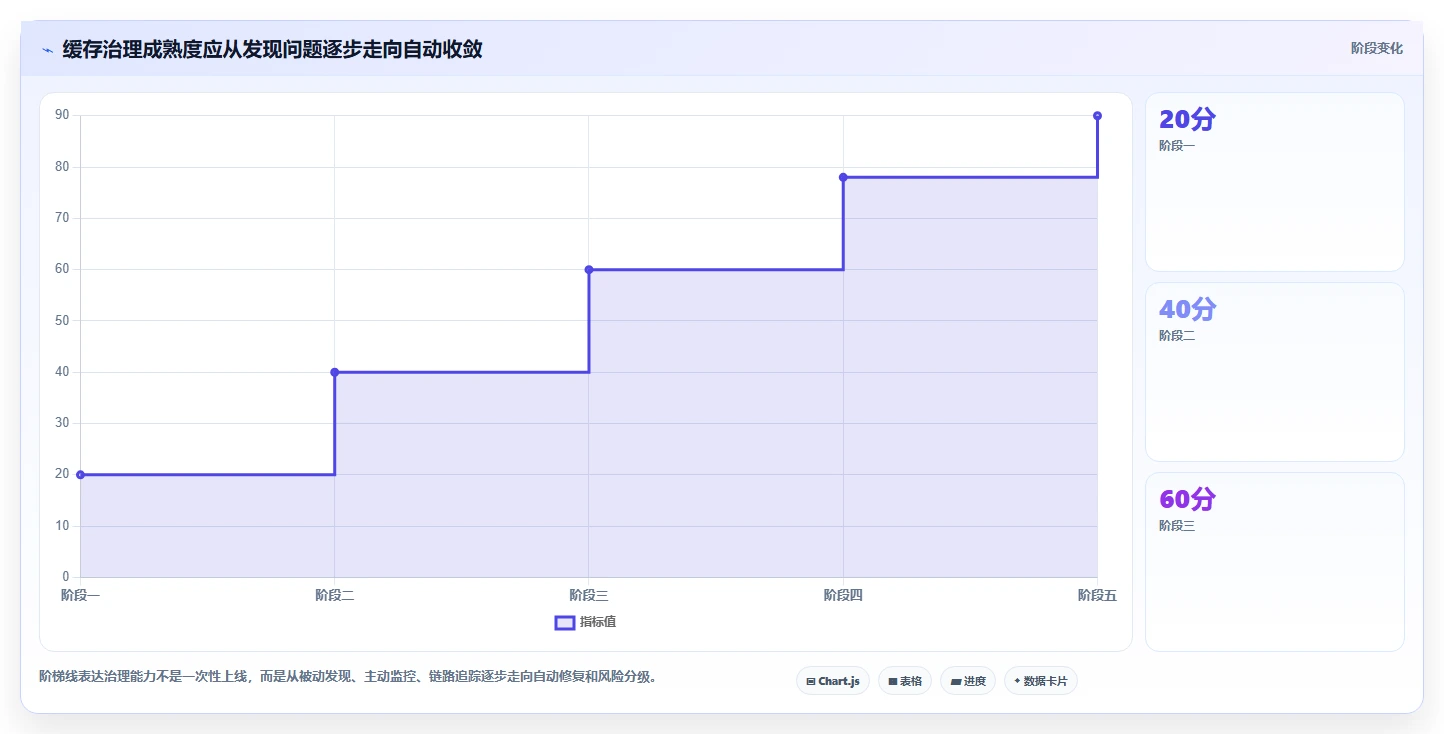Click the 阶段三 data point at 60

click(x=589, y=270)
